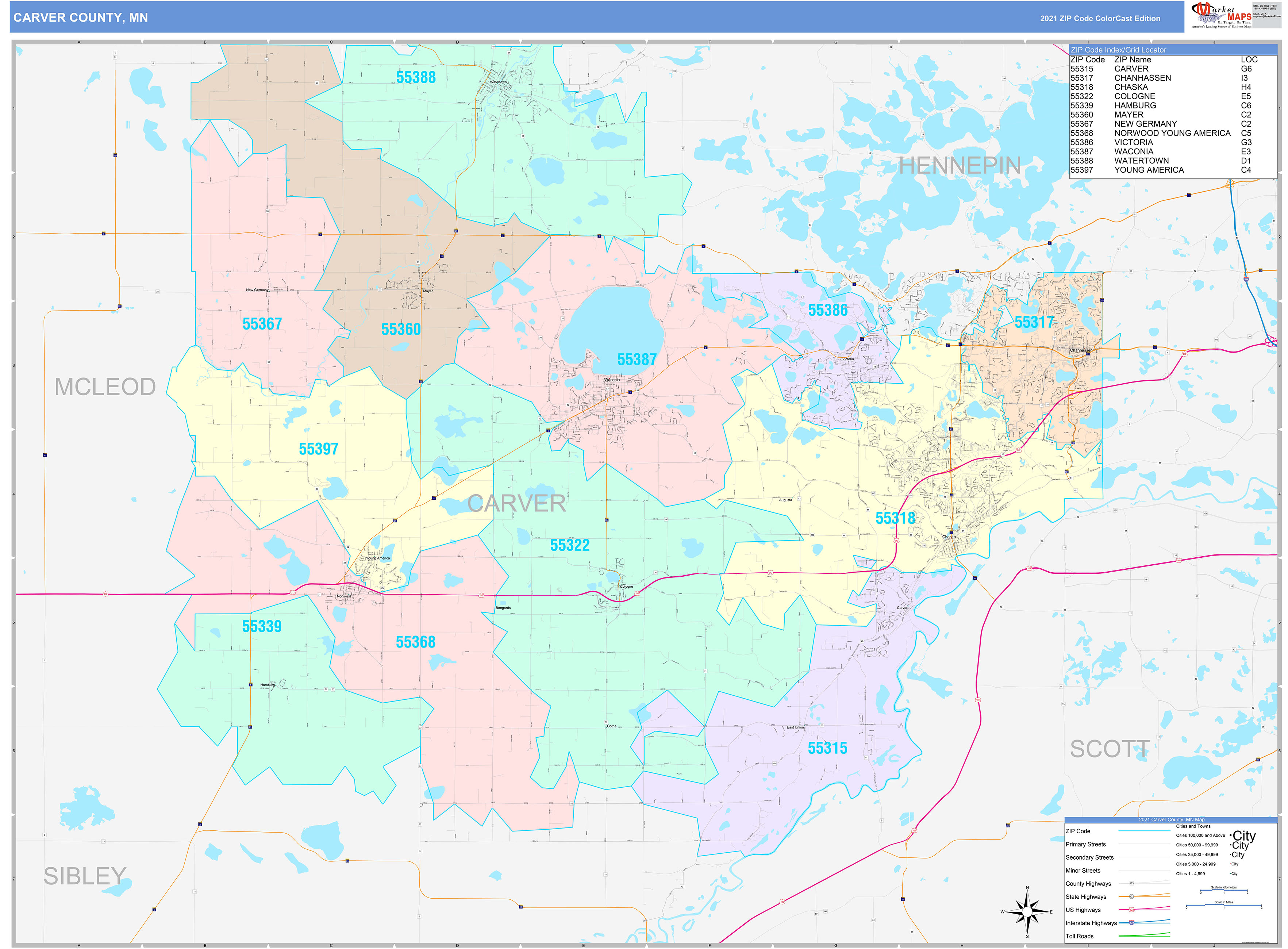This screenshot has width=1288, height=949.
Task: Click ZIP code label 55360
Action: click(x=401, y=329)
